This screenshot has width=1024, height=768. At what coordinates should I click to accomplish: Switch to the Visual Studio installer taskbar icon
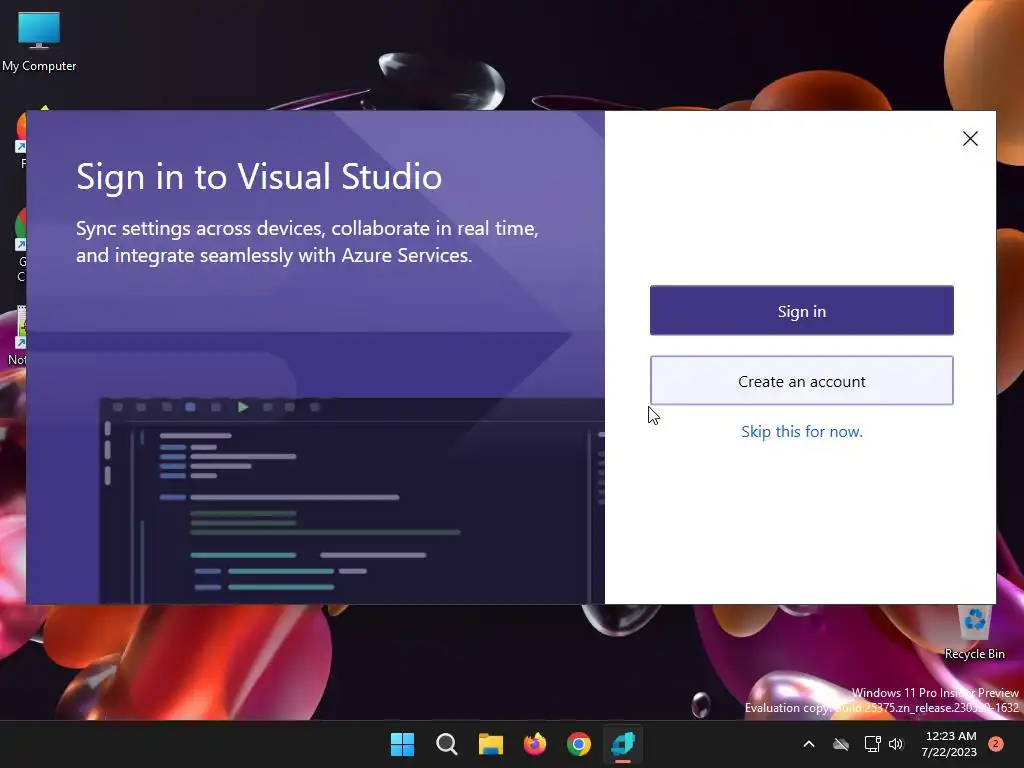[x=623, y=744]
